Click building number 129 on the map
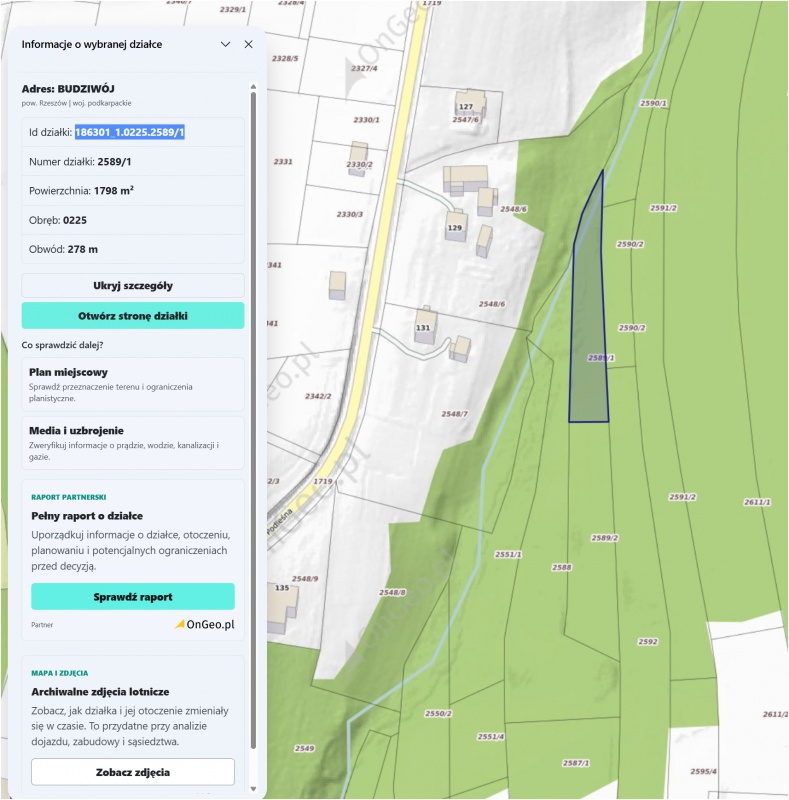 [x=455, y=228]
